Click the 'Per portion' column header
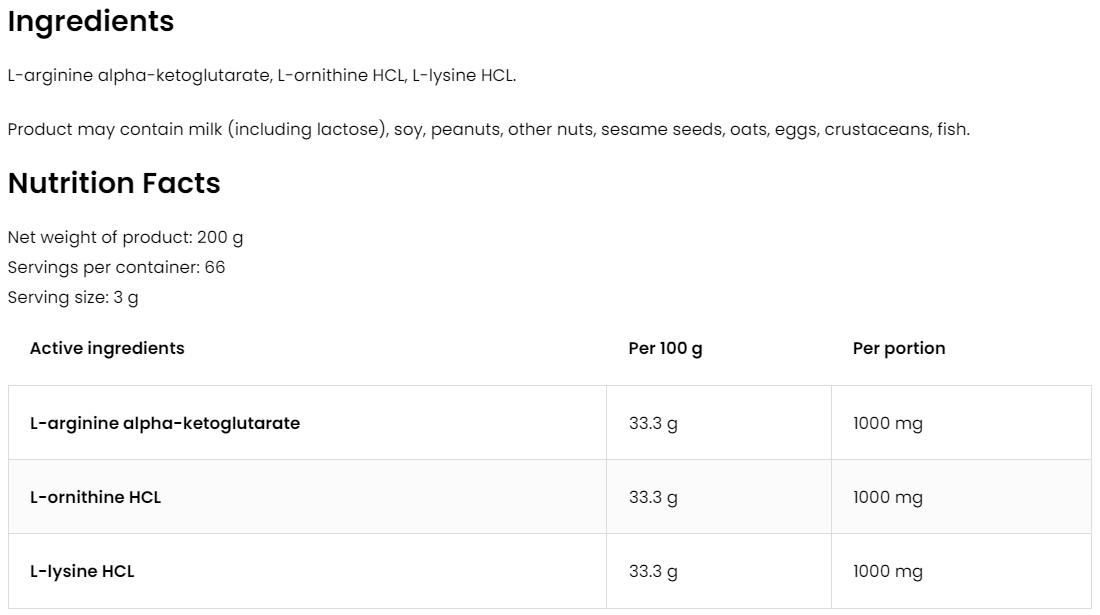Screen dimensions: 1100x615 898,348
